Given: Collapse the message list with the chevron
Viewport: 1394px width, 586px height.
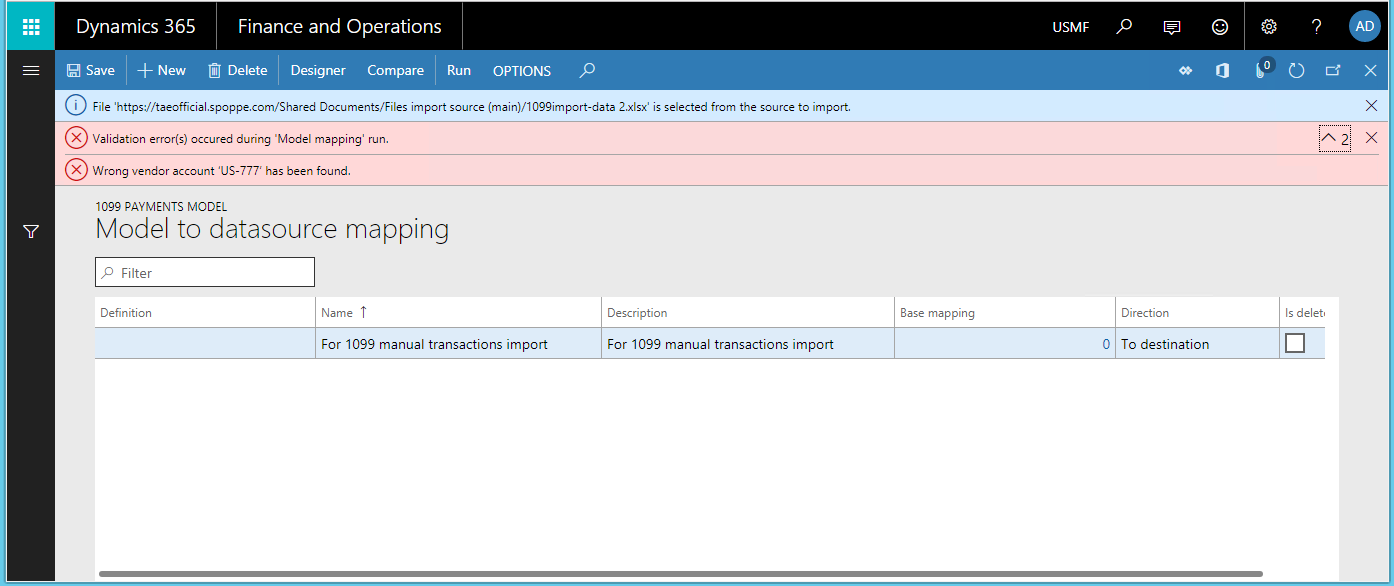Looking at the screenshot, I should [x=1328, y=139].
